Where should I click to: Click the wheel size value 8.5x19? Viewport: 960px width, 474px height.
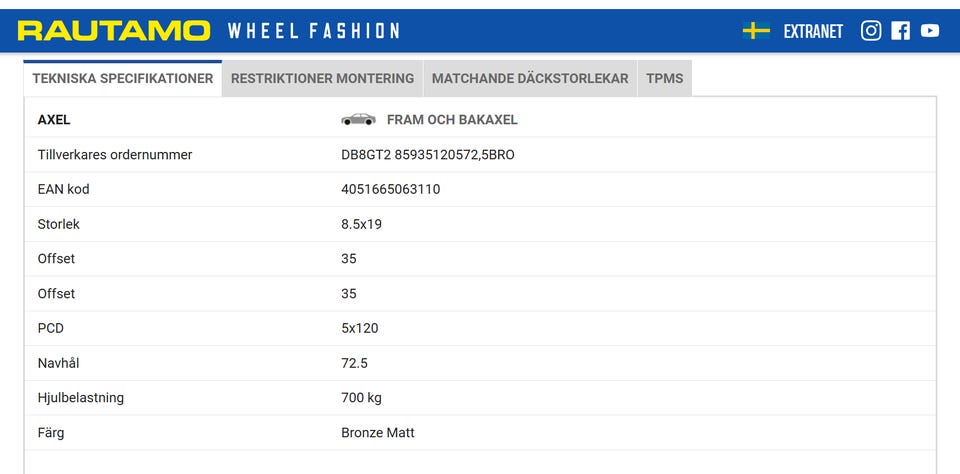(x=361, y=224)
